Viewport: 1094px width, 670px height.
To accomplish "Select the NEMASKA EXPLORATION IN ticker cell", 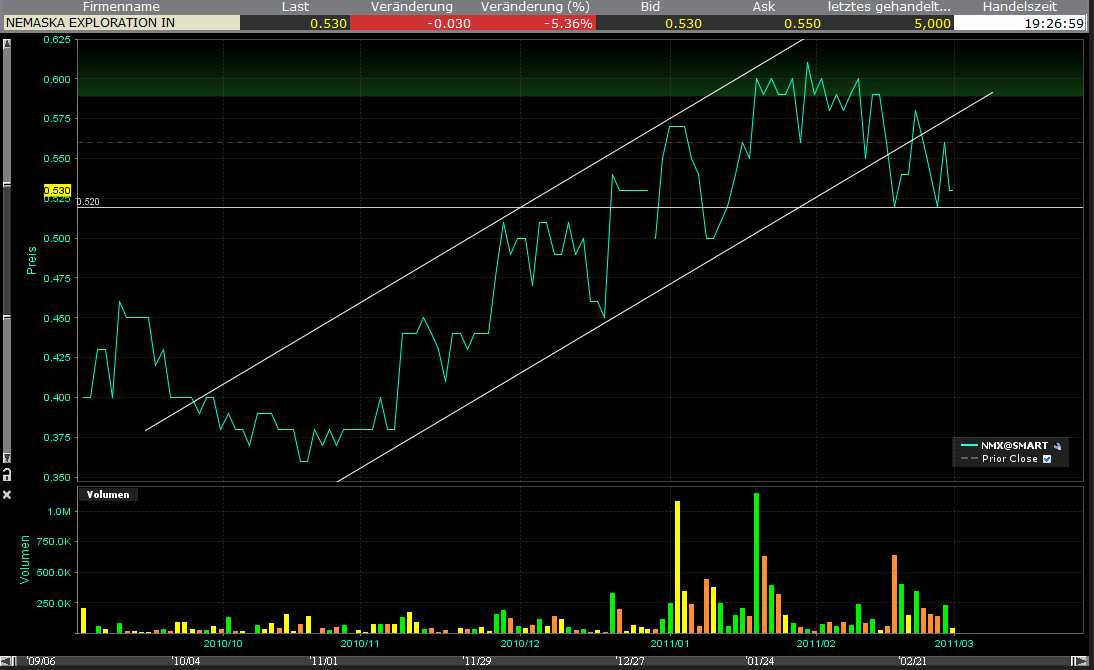I will point(120,23).
